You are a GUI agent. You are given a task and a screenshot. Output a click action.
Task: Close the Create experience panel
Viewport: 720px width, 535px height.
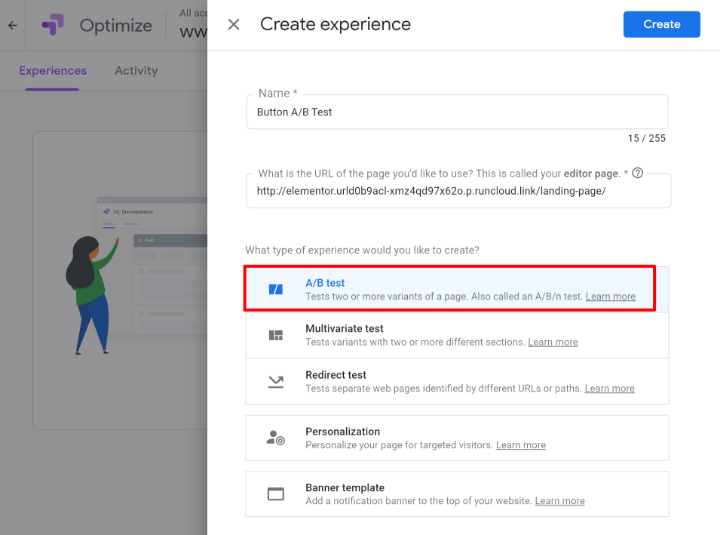(234, 24)
